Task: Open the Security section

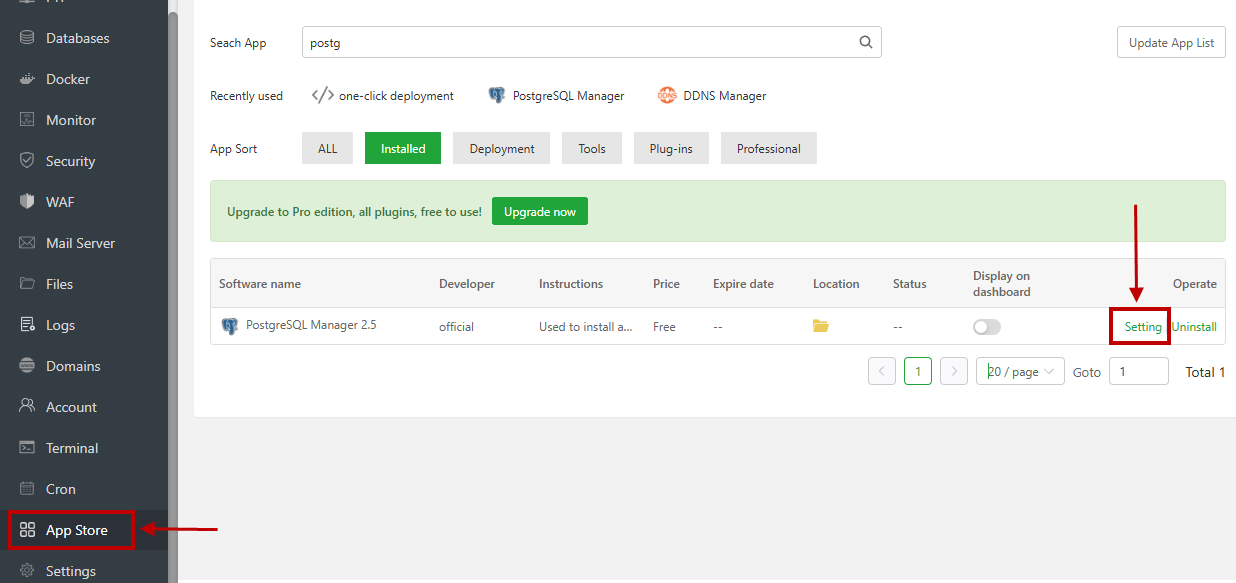Action: pos(70,161)
